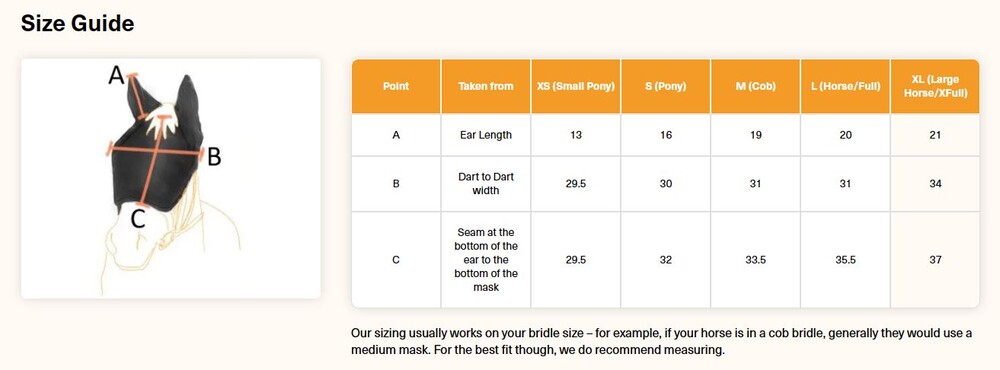Screen dimensions: 1000x370
Task: Click the 'S (Pony)' column header
Action: (x=666, y=86)
